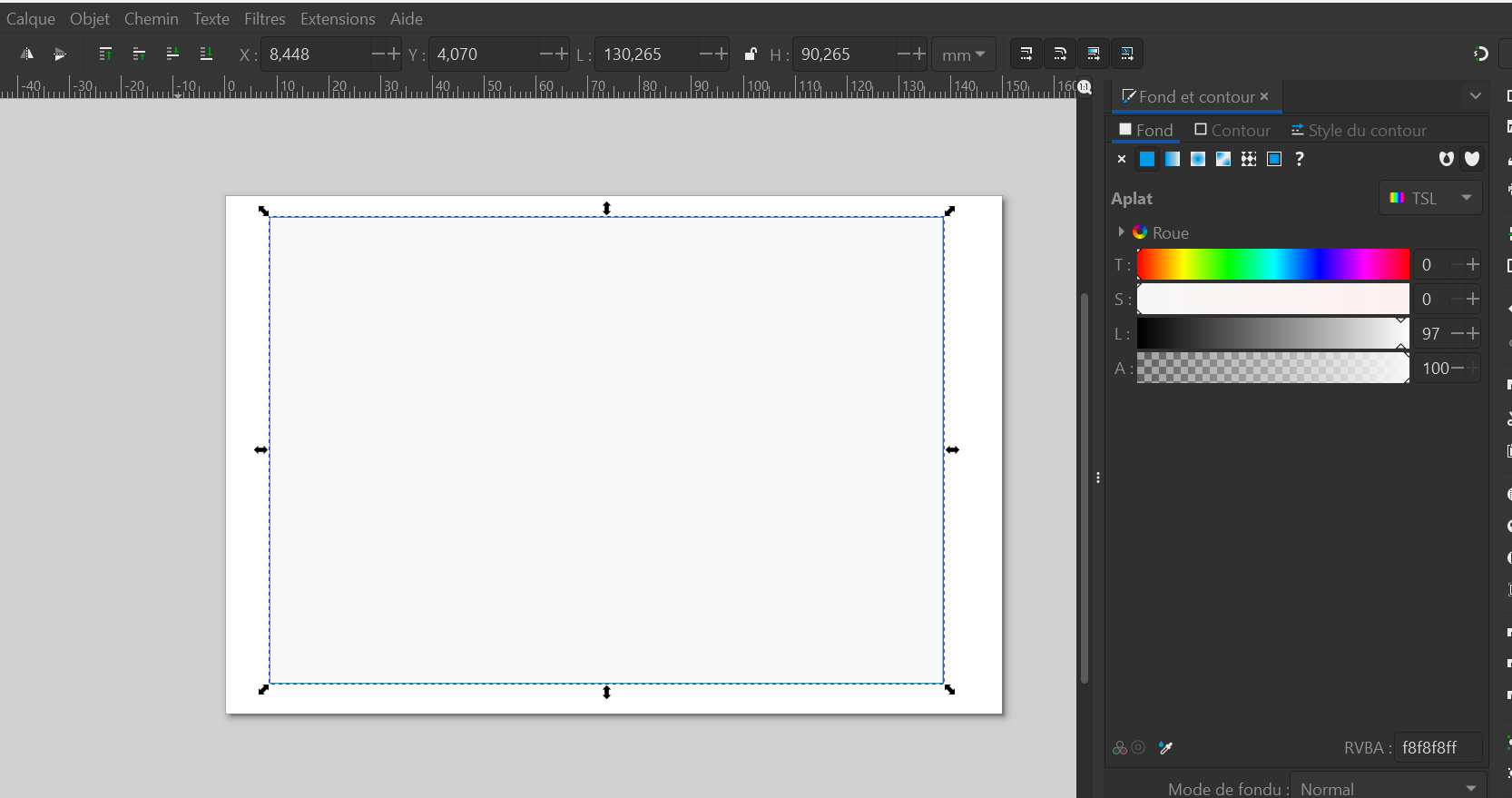Select pattern fill icon

coord(1249,159)
